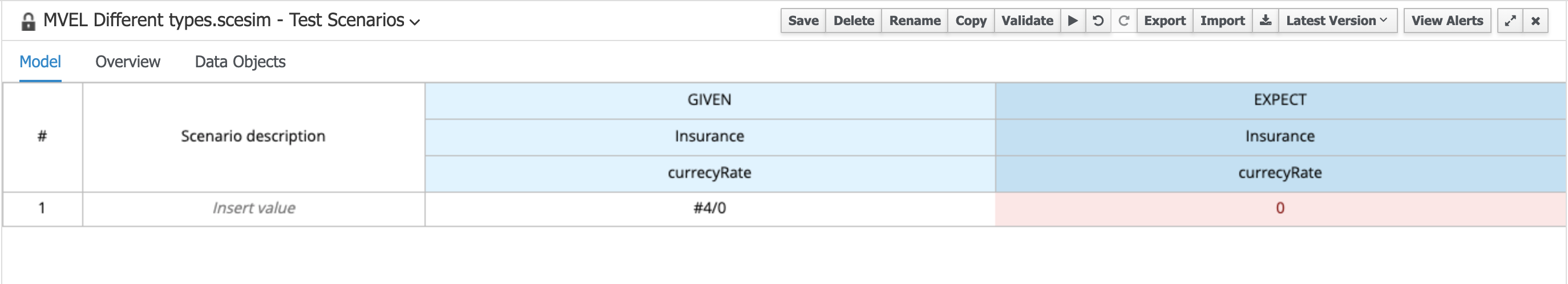
Task: Click the Validate button
Action: click(x=1027, y=21)
